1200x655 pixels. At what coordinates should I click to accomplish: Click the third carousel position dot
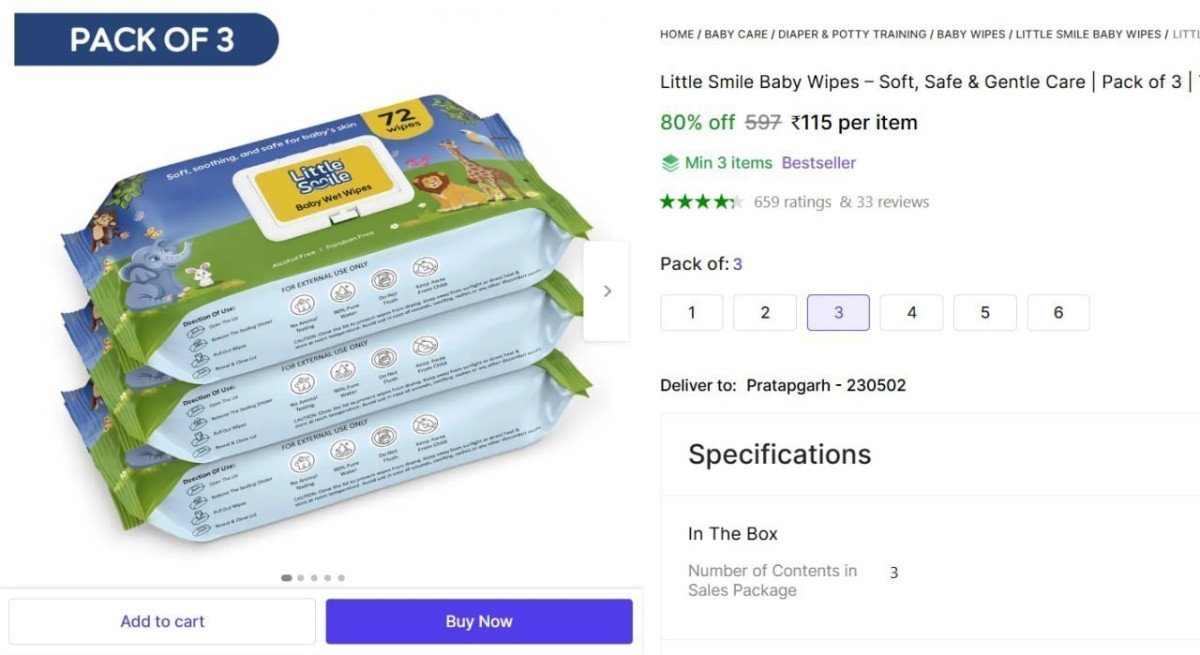pyautogui.click(x=314, y=578)
